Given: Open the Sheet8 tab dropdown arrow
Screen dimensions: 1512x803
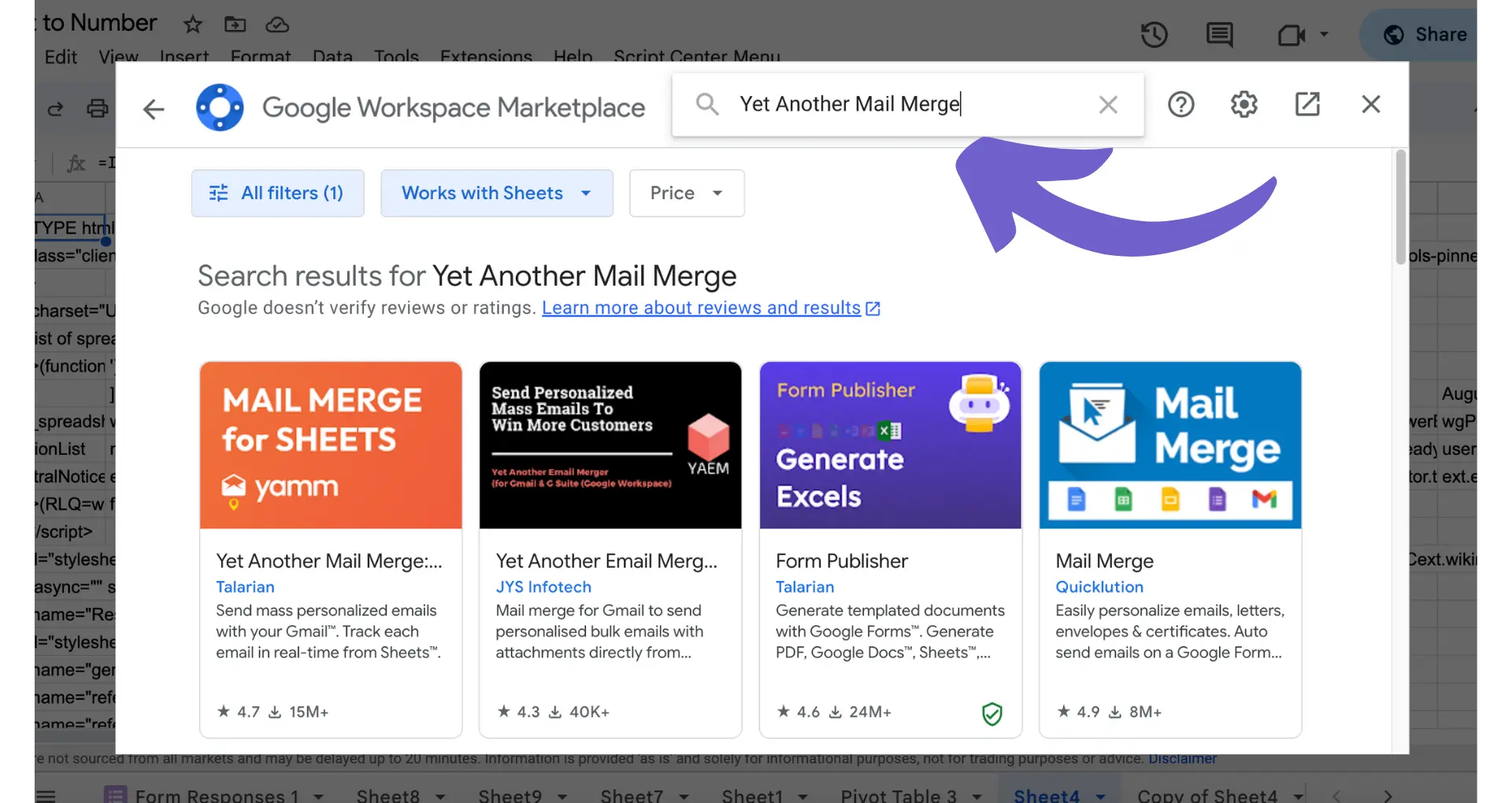Looking at the screenshot, I should (x=440, y=796).
